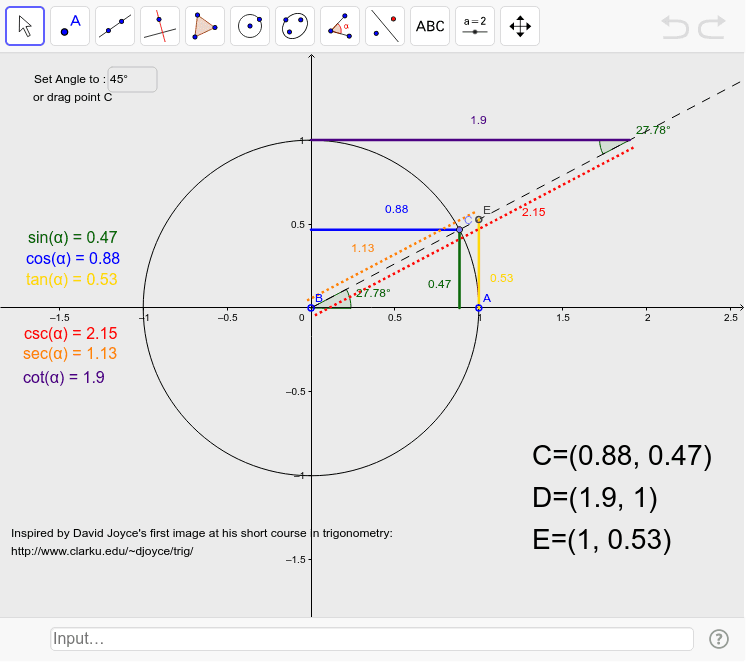Viewport: 746px width, 662px height.
Task: Click point C on the circle
Action: coord(460,229)
